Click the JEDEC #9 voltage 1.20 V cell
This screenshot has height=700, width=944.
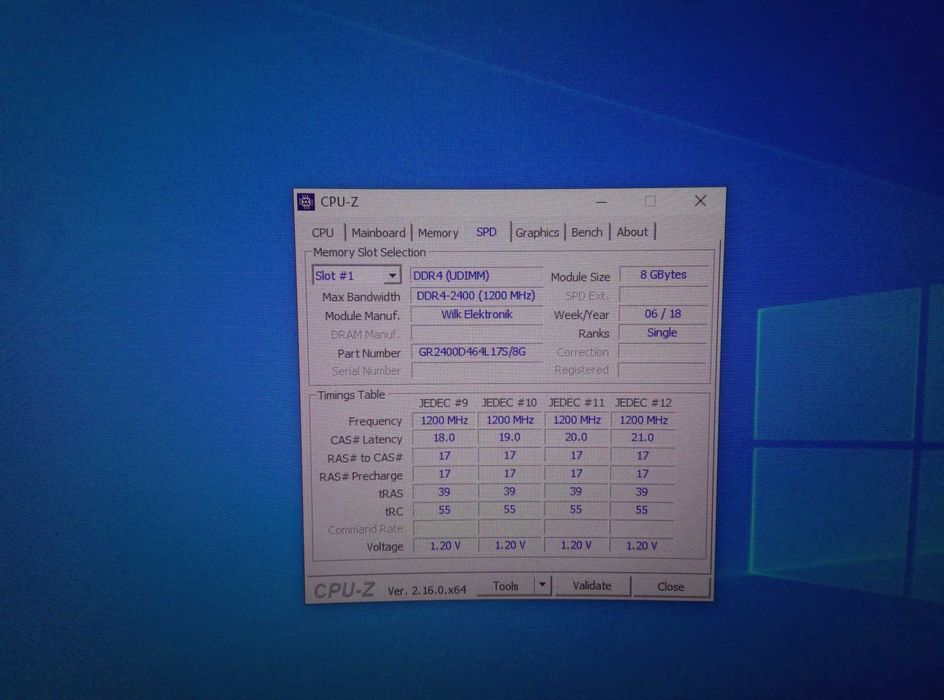[x=445, y=545]
